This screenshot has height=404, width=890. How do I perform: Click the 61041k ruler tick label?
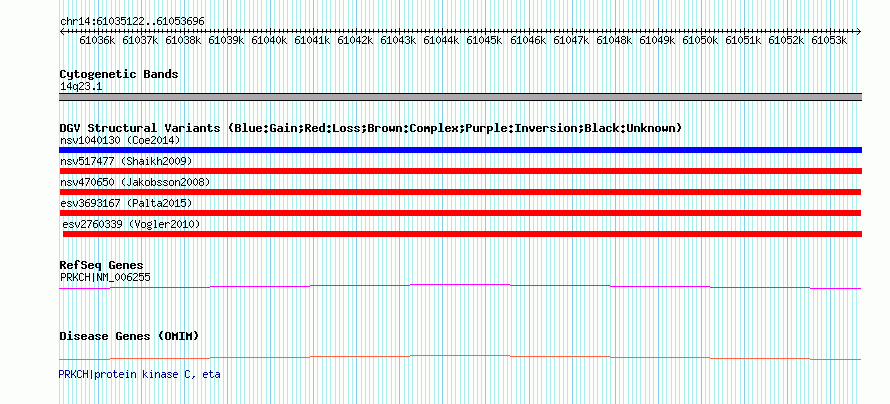pos(313,40)
